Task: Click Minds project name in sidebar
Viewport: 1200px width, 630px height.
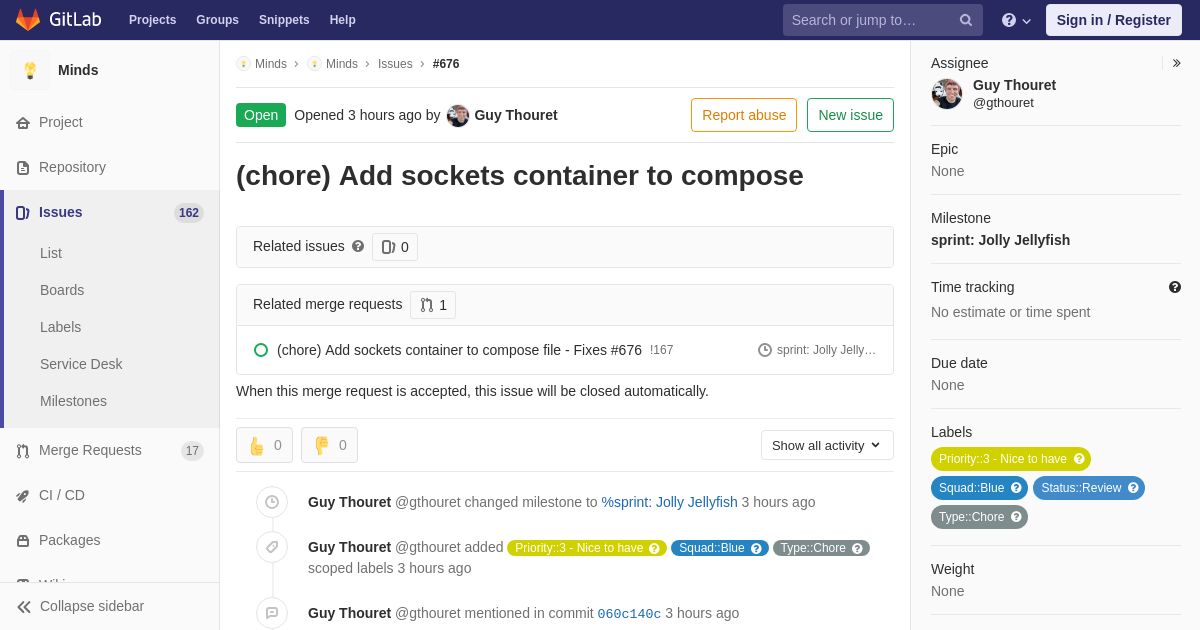Action: tap(78, 70)
